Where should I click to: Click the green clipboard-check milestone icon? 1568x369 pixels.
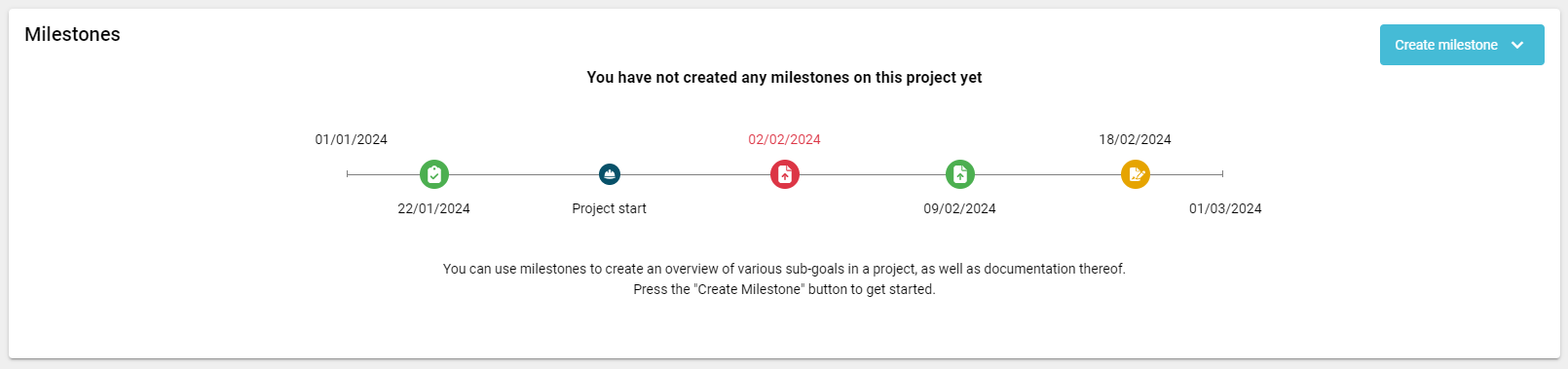(x=434, y=174)
